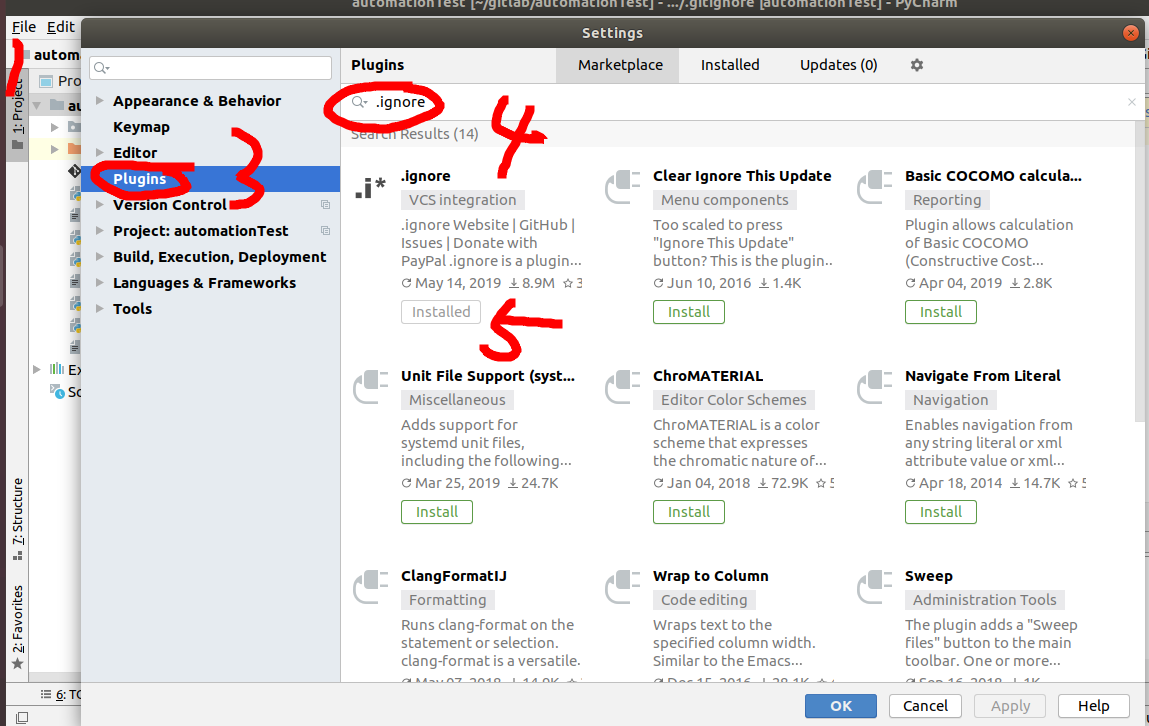This screenshot has width=1149, height=726.
Task: Click the Installed button for .ignore plugin
Action: [x=441, y=312]
